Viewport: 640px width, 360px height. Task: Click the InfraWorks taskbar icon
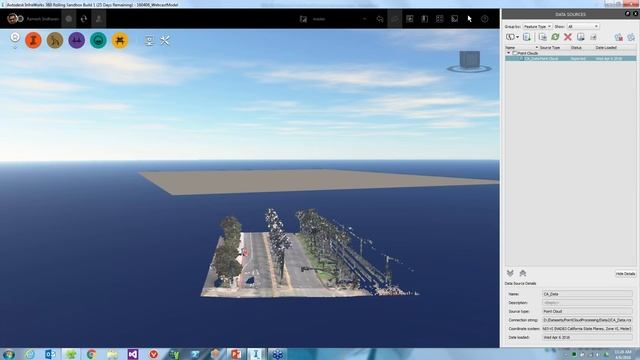[256, 354]
